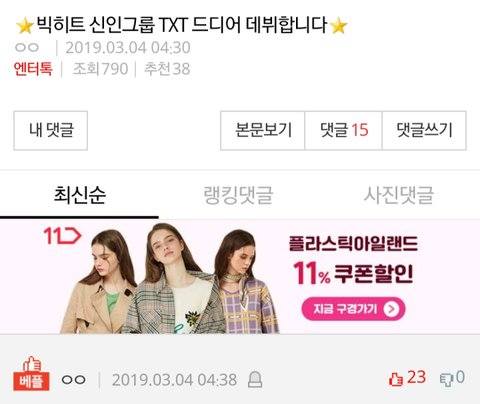Click the thumbs-down dislike icon on comment

pos(446,380)
